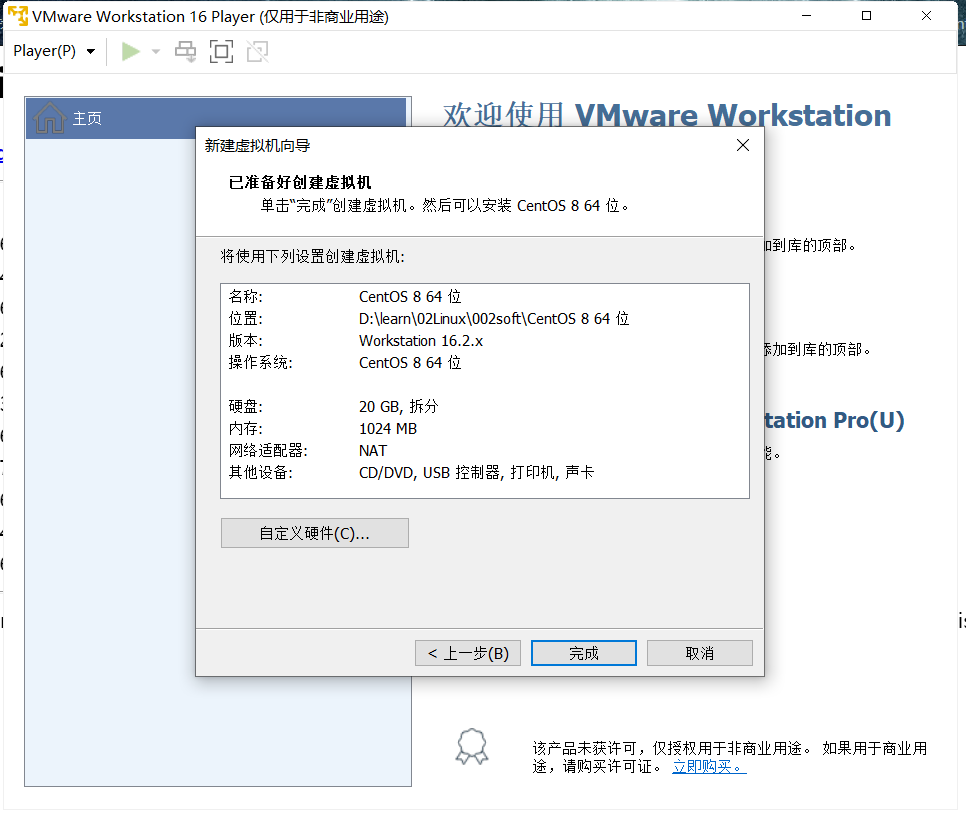Viewport: 966px width, 824px height.
Task: Click the memory value 1024 MB
Action: (x=388, y=429)
